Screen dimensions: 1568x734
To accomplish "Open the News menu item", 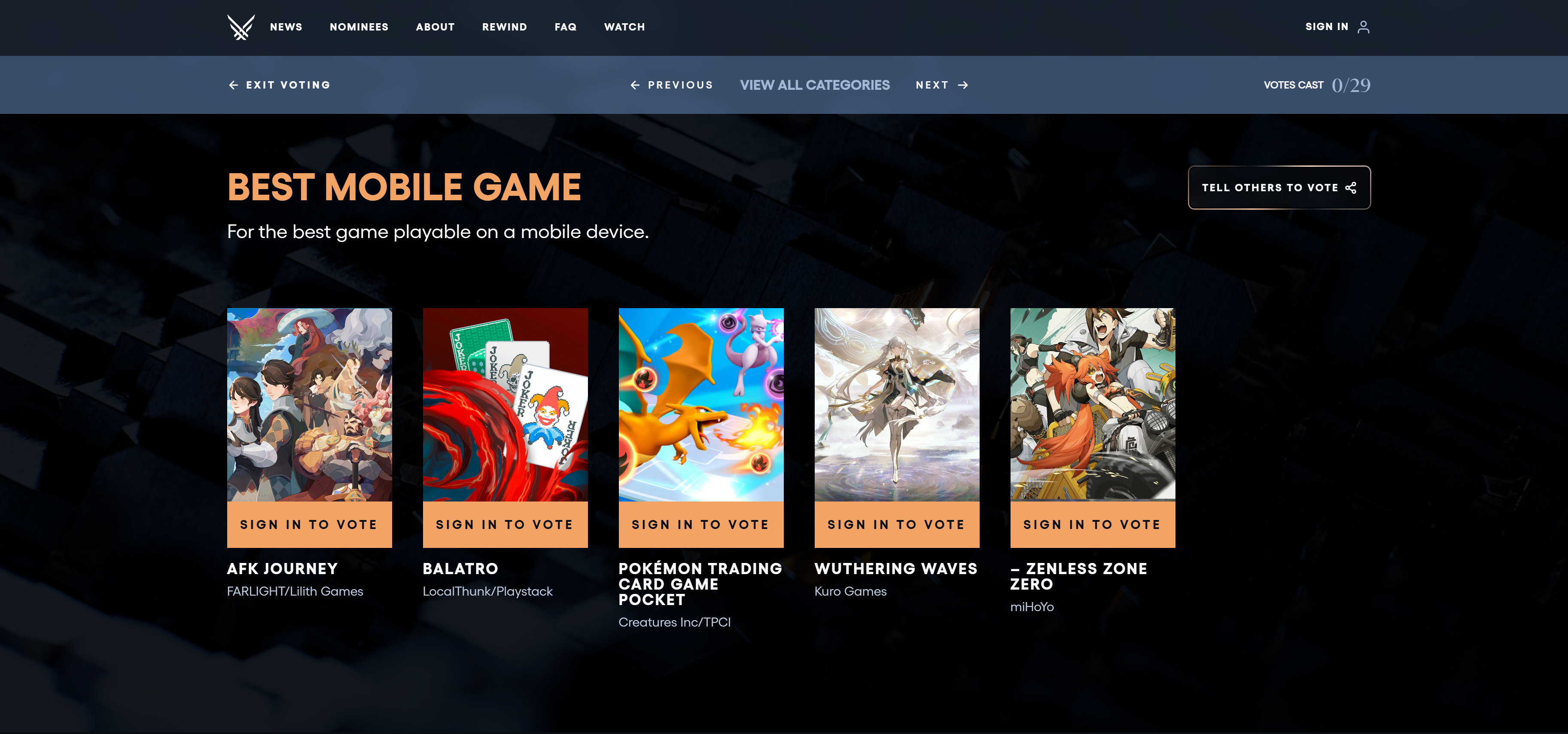I will (286, 27).
